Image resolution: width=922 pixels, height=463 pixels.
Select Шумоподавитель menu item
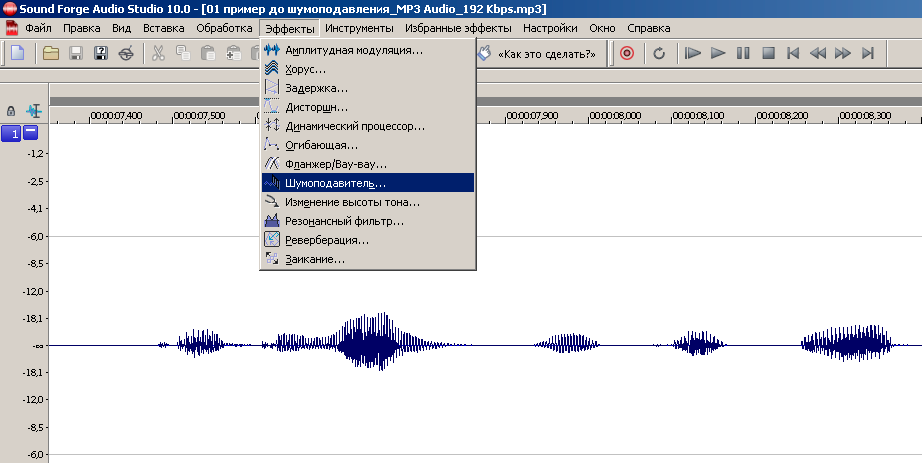pyautogui.click(x=368, y=182)
